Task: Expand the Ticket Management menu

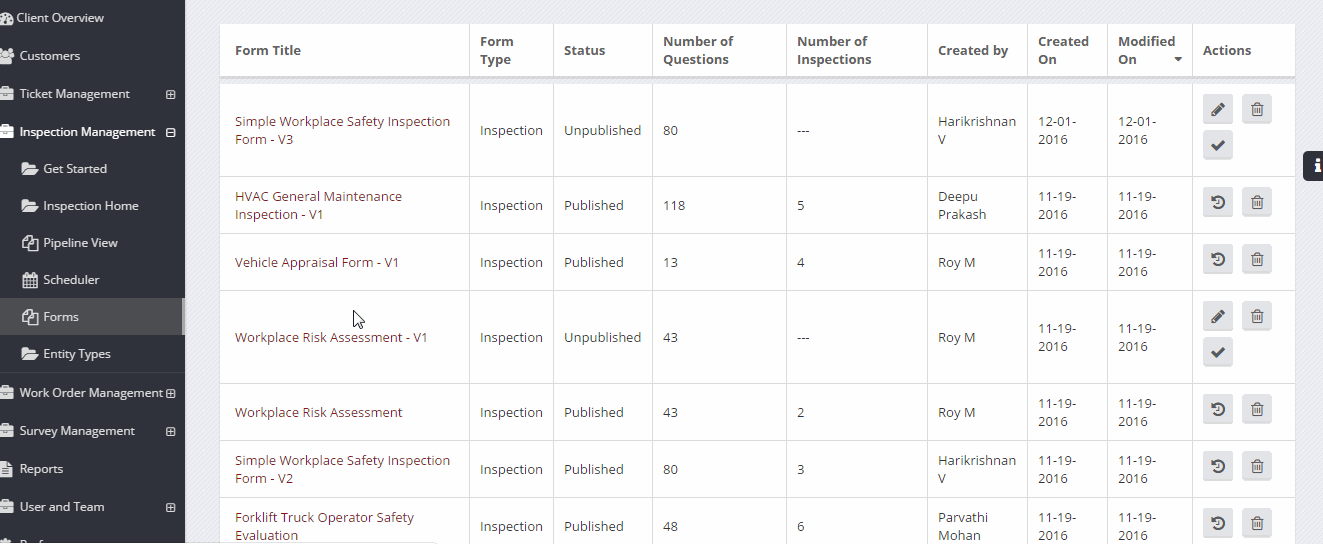Action: click(x=170, y=94)
